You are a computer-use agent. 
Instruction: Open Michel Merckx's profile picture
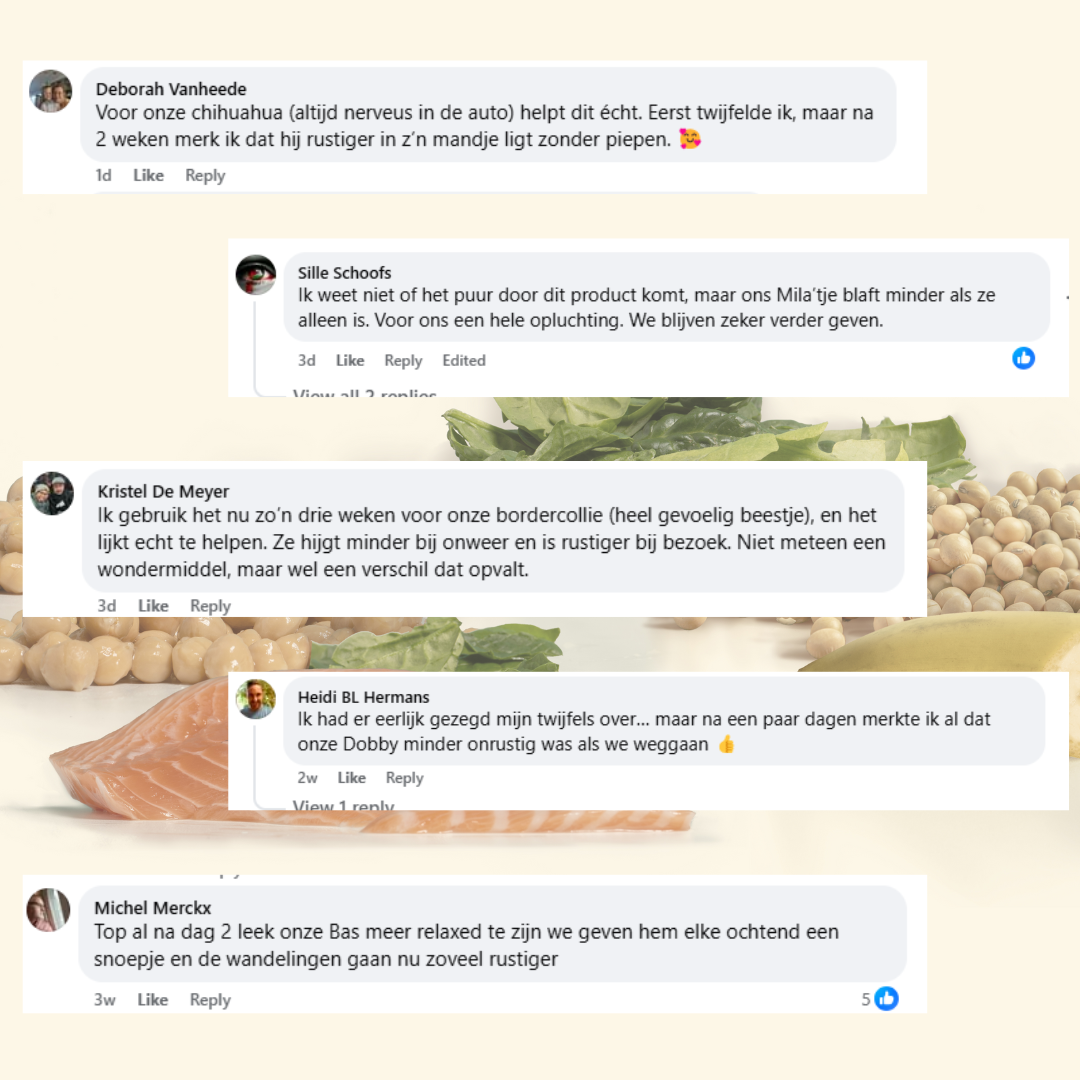(48, 909)
